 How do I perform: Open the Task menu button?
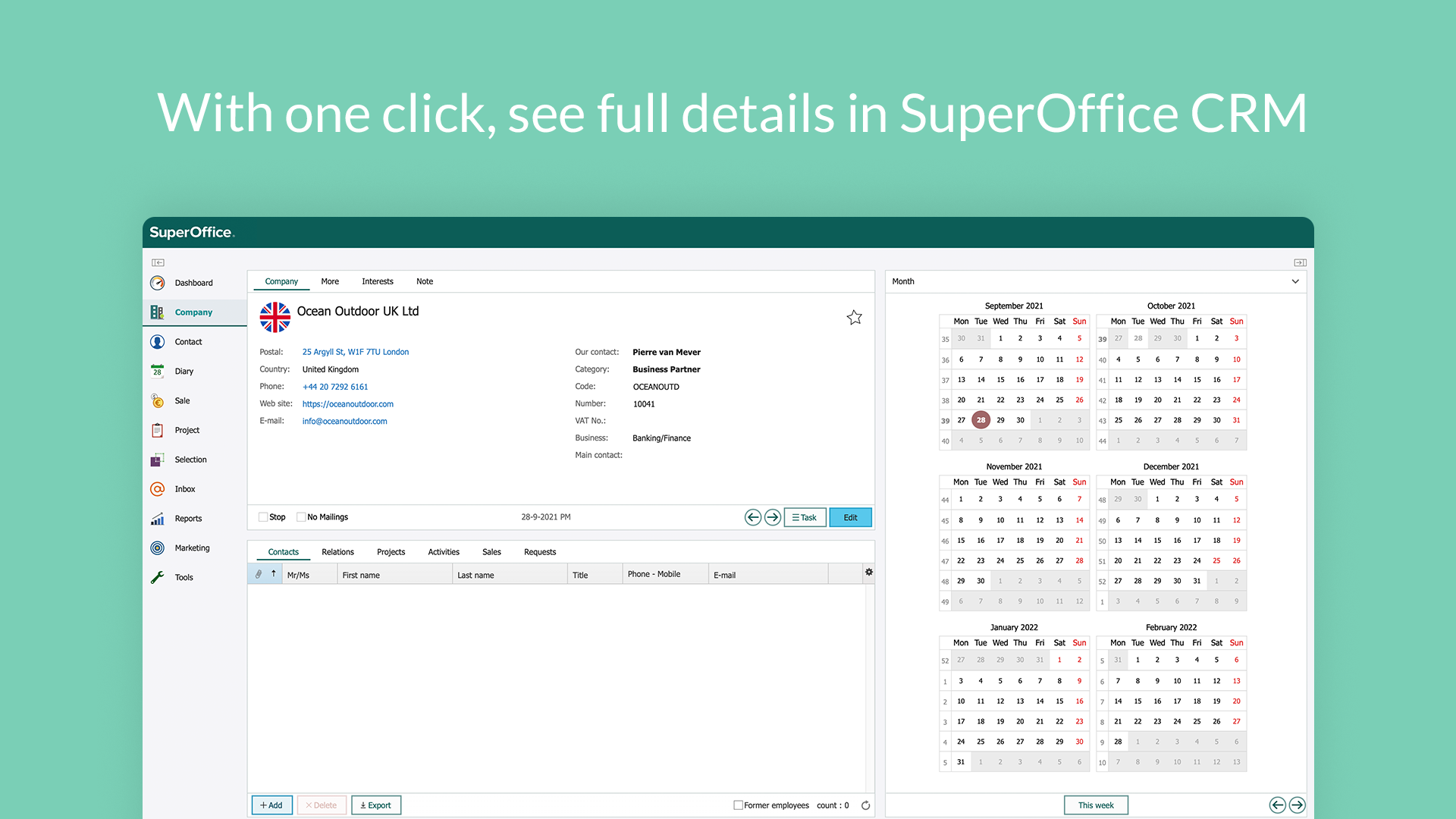805,517
